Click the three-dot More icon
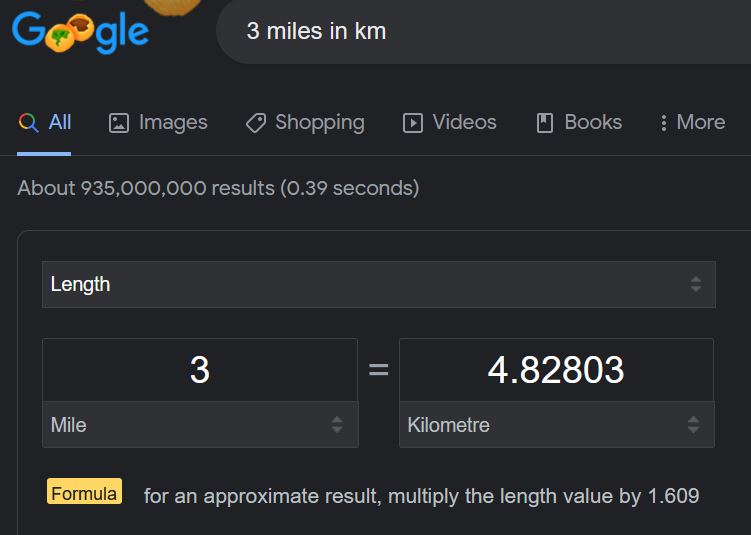Viewport: 751px width, 535px height. click(663, 123)
